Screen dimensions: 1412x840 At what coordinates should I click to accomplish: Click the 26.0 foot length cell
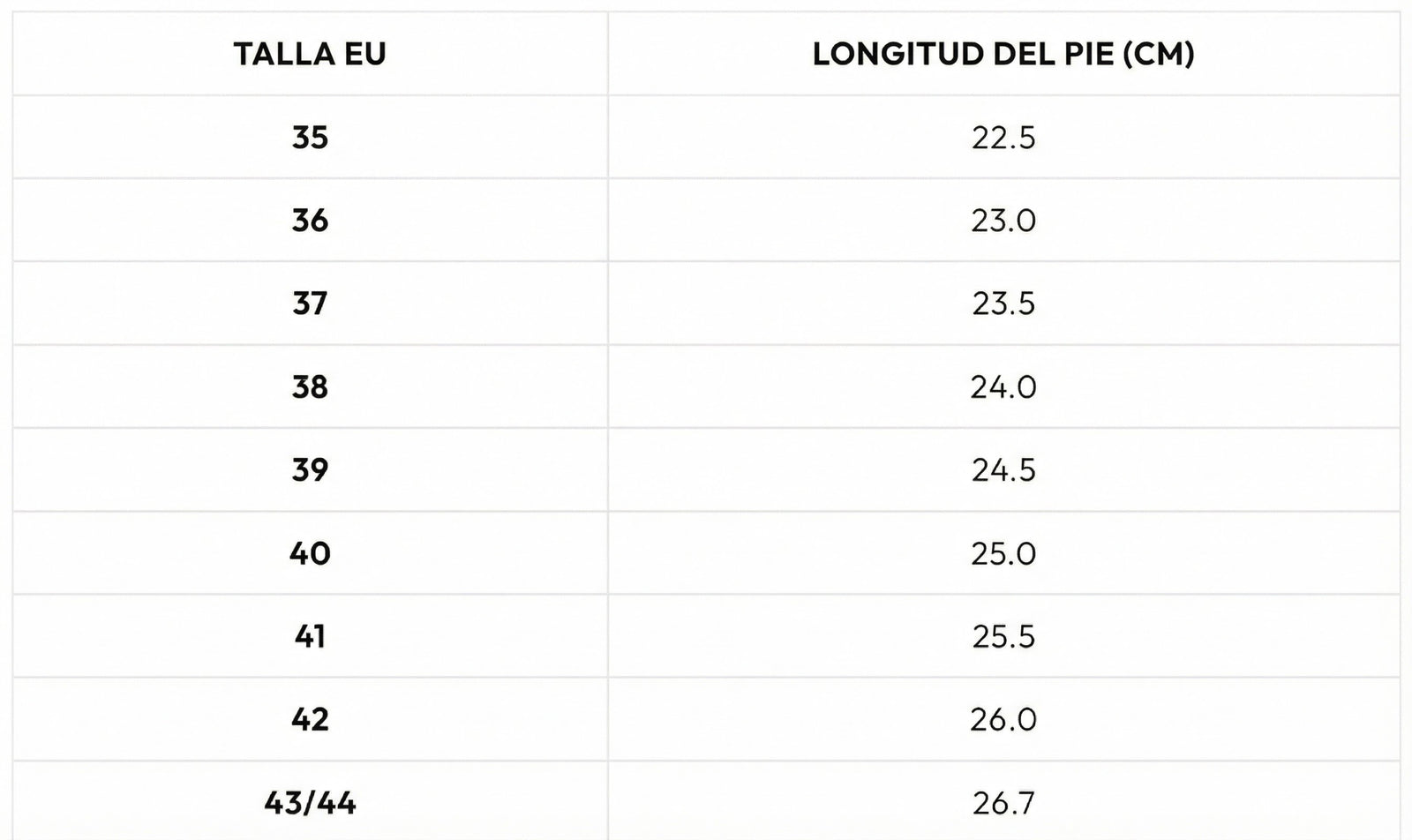[x=1003, y=719]
